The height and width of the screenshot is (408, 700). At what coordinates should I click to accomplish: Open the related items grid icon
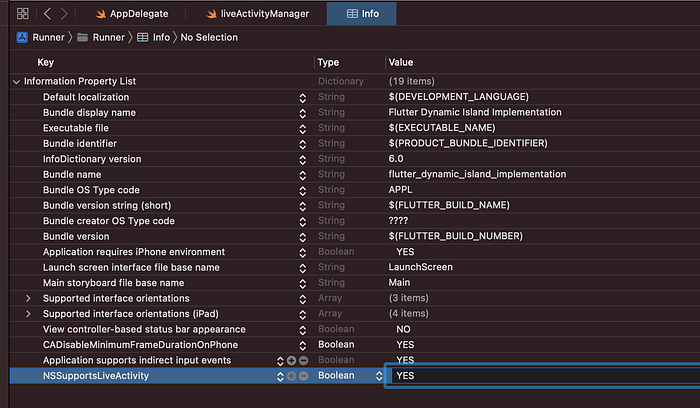pyautogui.click(x=22, y=14)
